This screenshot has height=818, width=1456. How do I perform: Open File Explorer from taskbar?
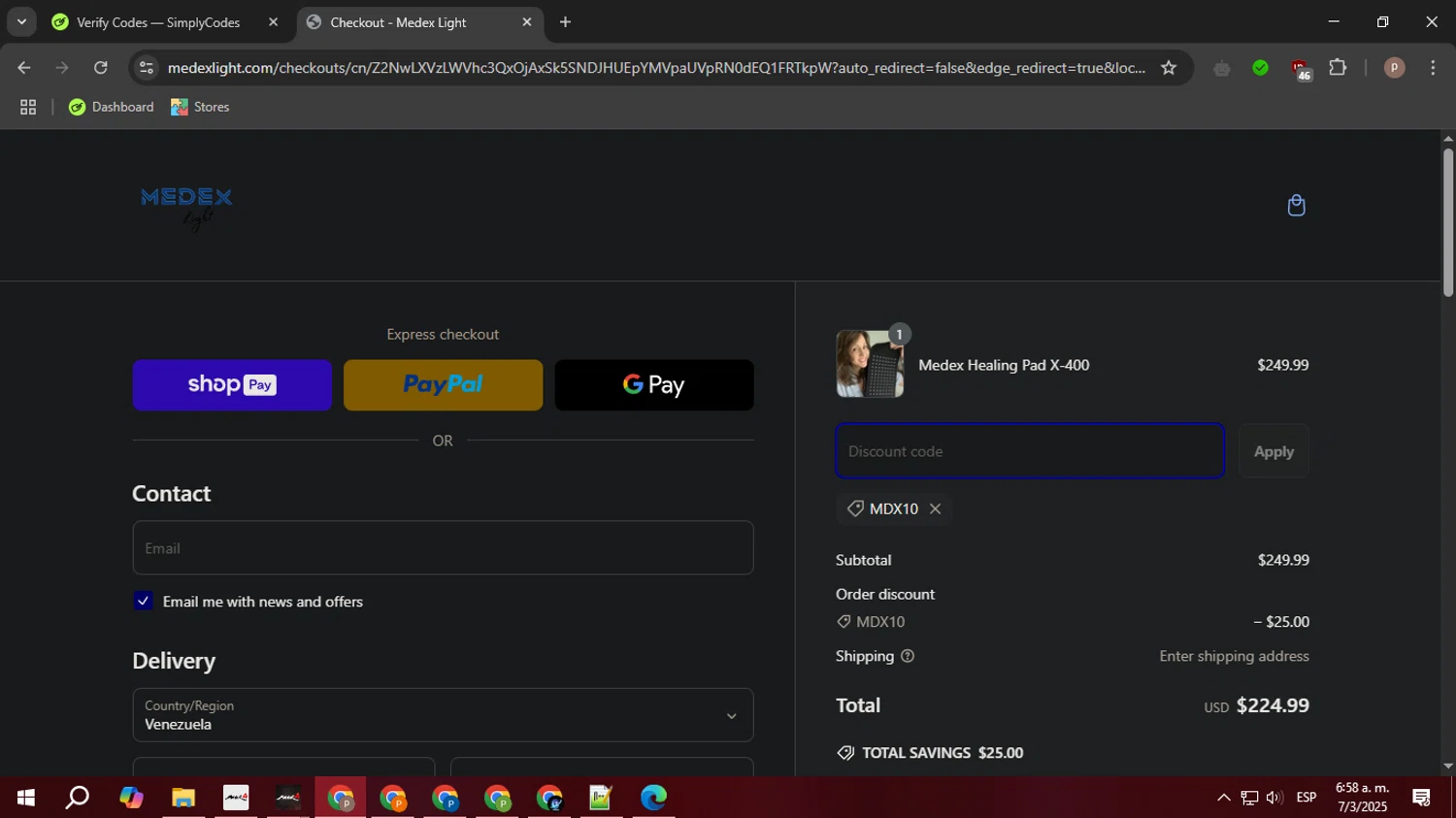(183, 798)
